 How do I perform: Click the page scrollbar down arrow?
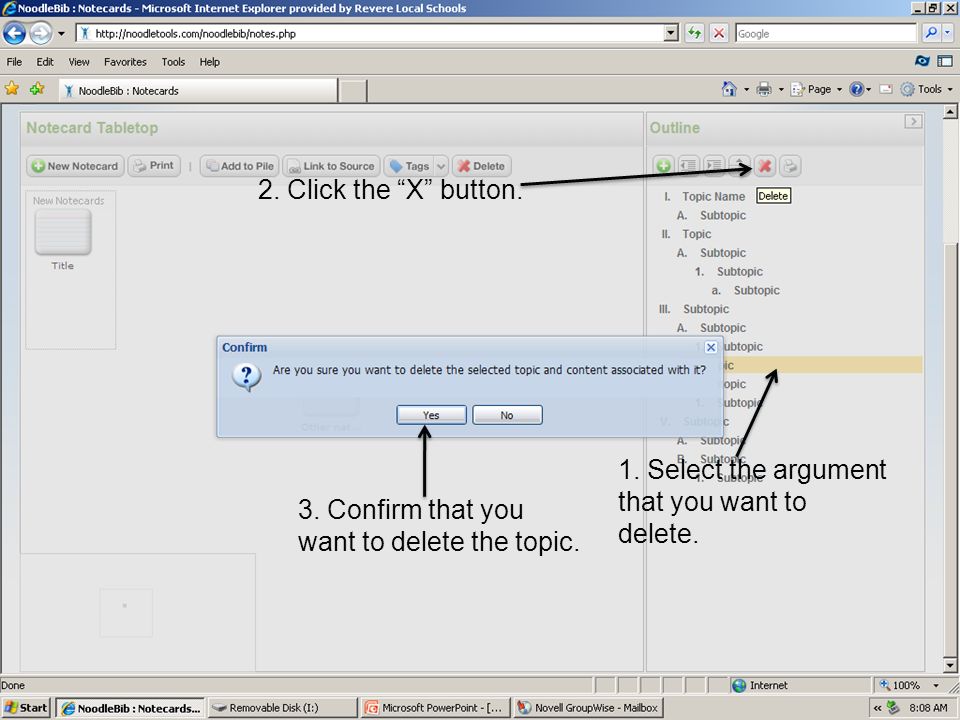[950, 665]
